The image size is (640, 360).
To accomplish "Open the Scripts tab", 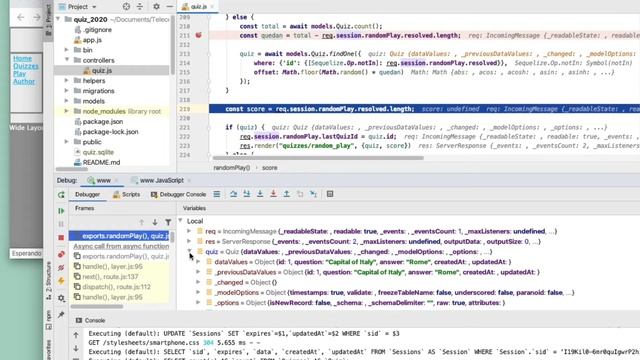I will pyautogui.click(x=127, y=195).
